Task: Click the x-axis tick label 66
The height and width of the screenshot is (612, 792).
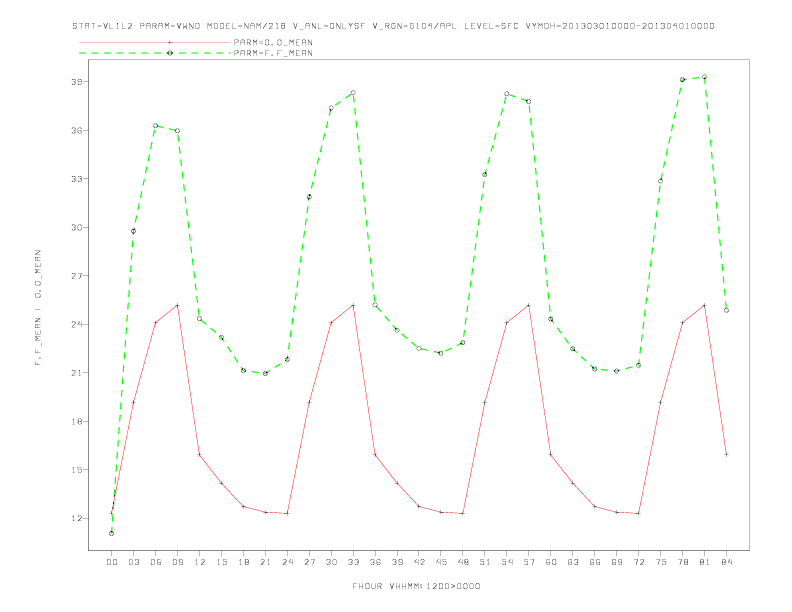Action: (x=595, y=562)
